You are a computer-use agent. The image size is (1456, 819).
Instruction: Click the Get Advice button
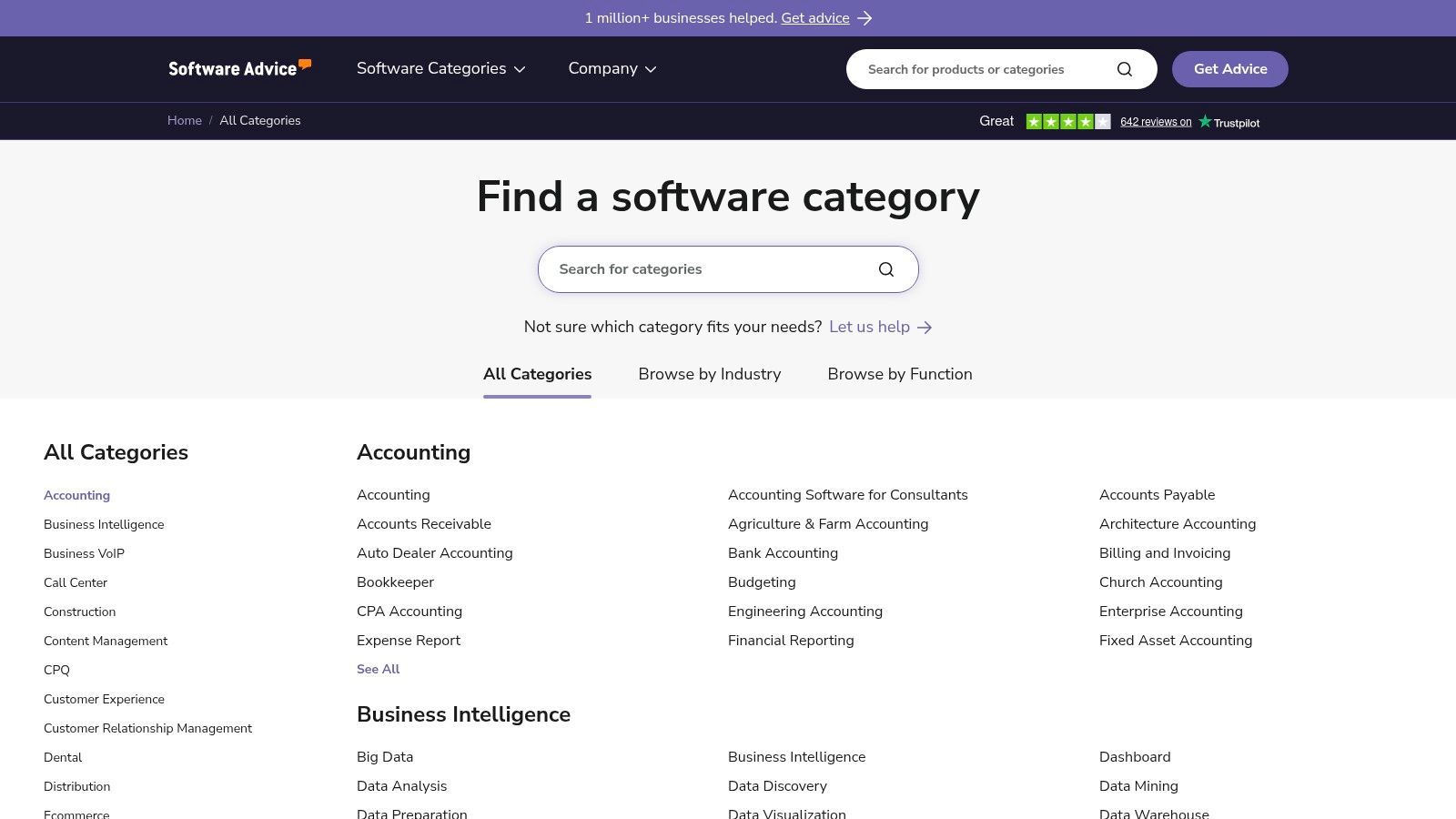click(x=1229, y=68)
